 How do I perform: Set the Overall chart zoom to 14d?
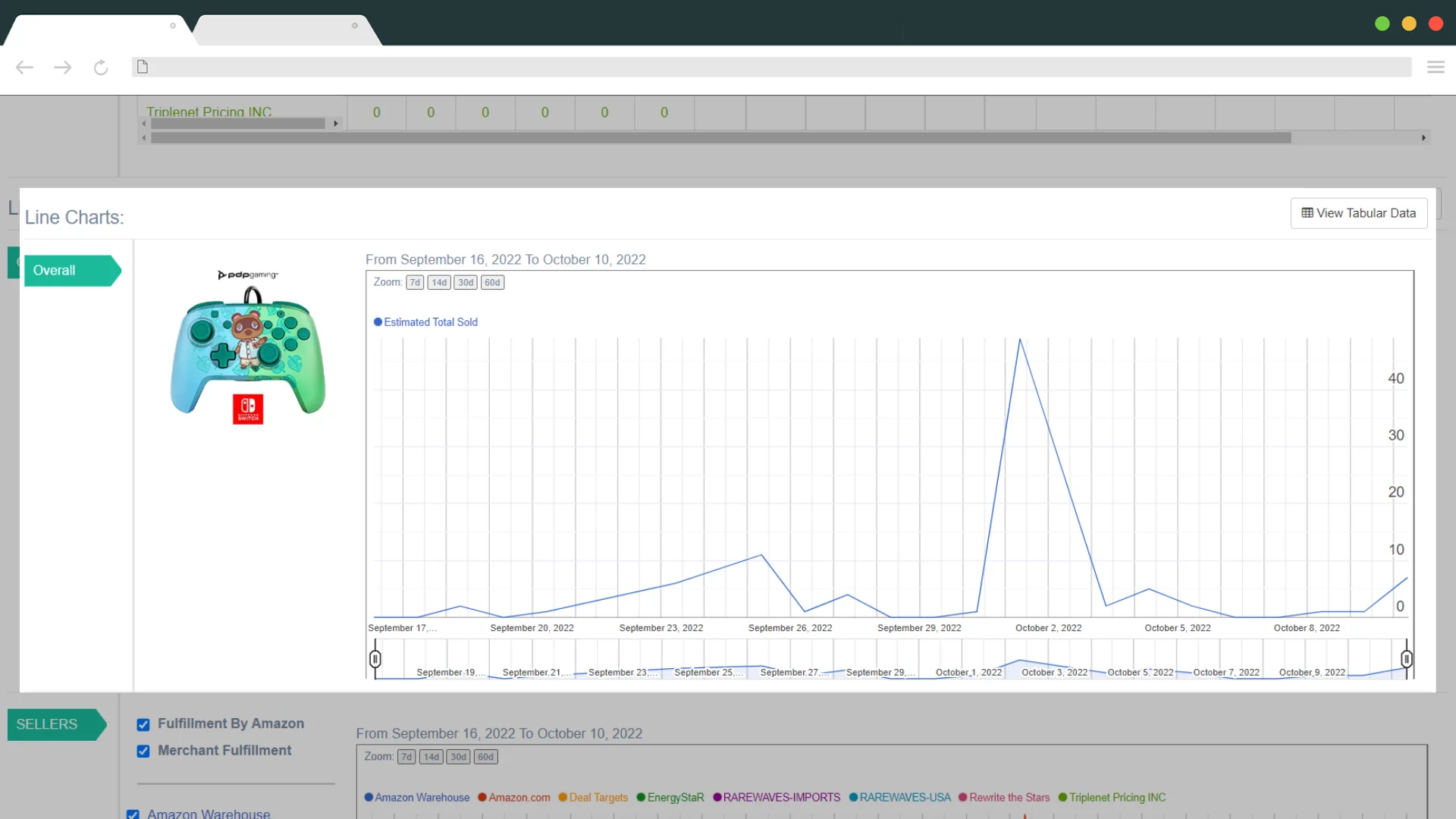(439, 282)
